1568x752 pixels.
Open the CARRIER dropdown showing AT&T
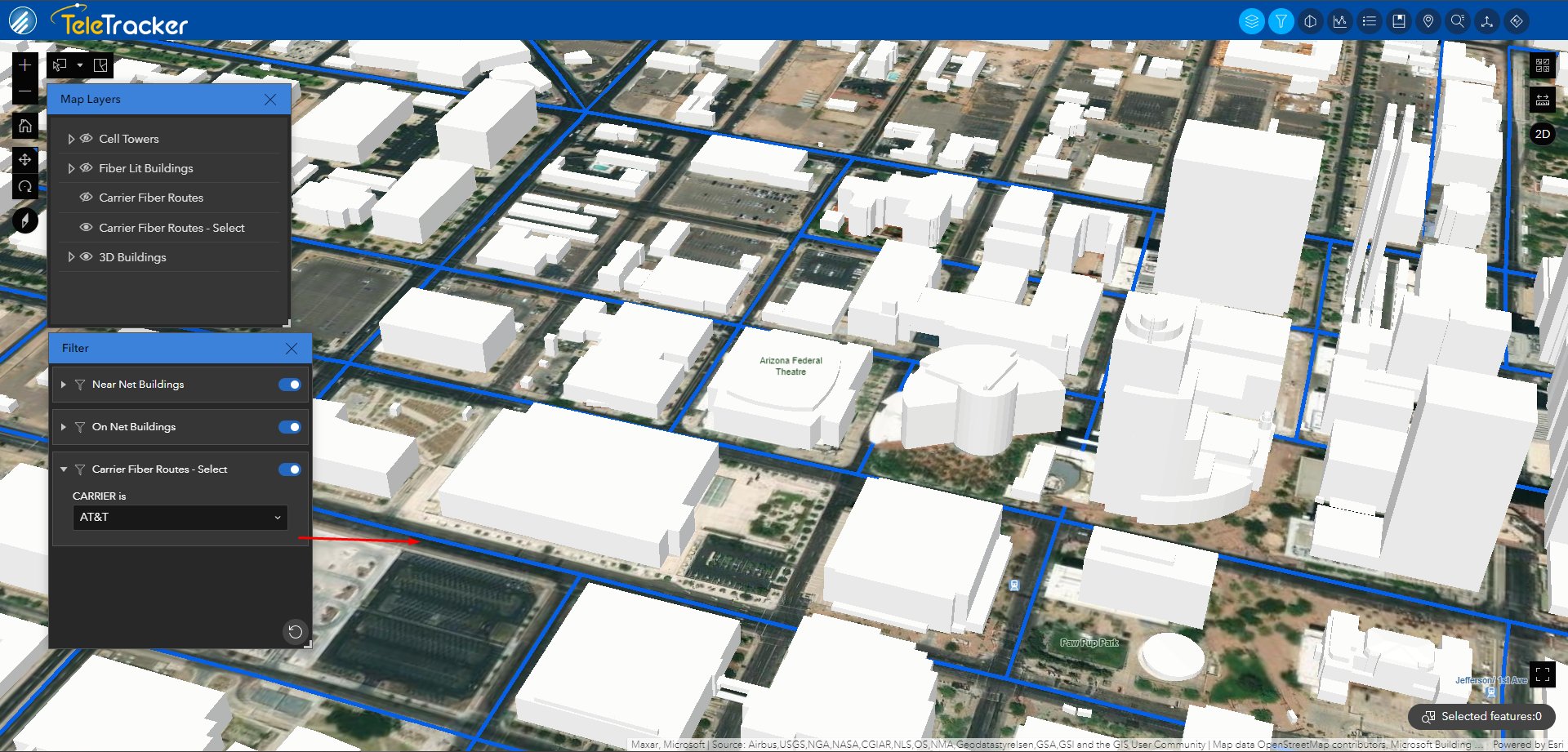pyautogui.click(x=180, y=518)
